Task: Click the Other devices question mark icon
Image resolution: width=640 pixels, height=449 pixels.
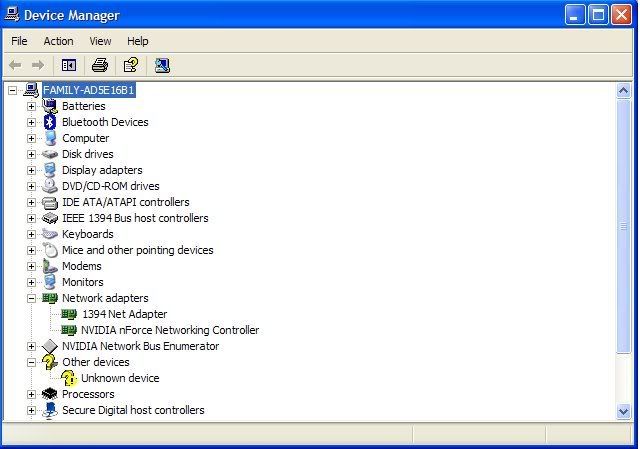Action: tap(50, 362)
